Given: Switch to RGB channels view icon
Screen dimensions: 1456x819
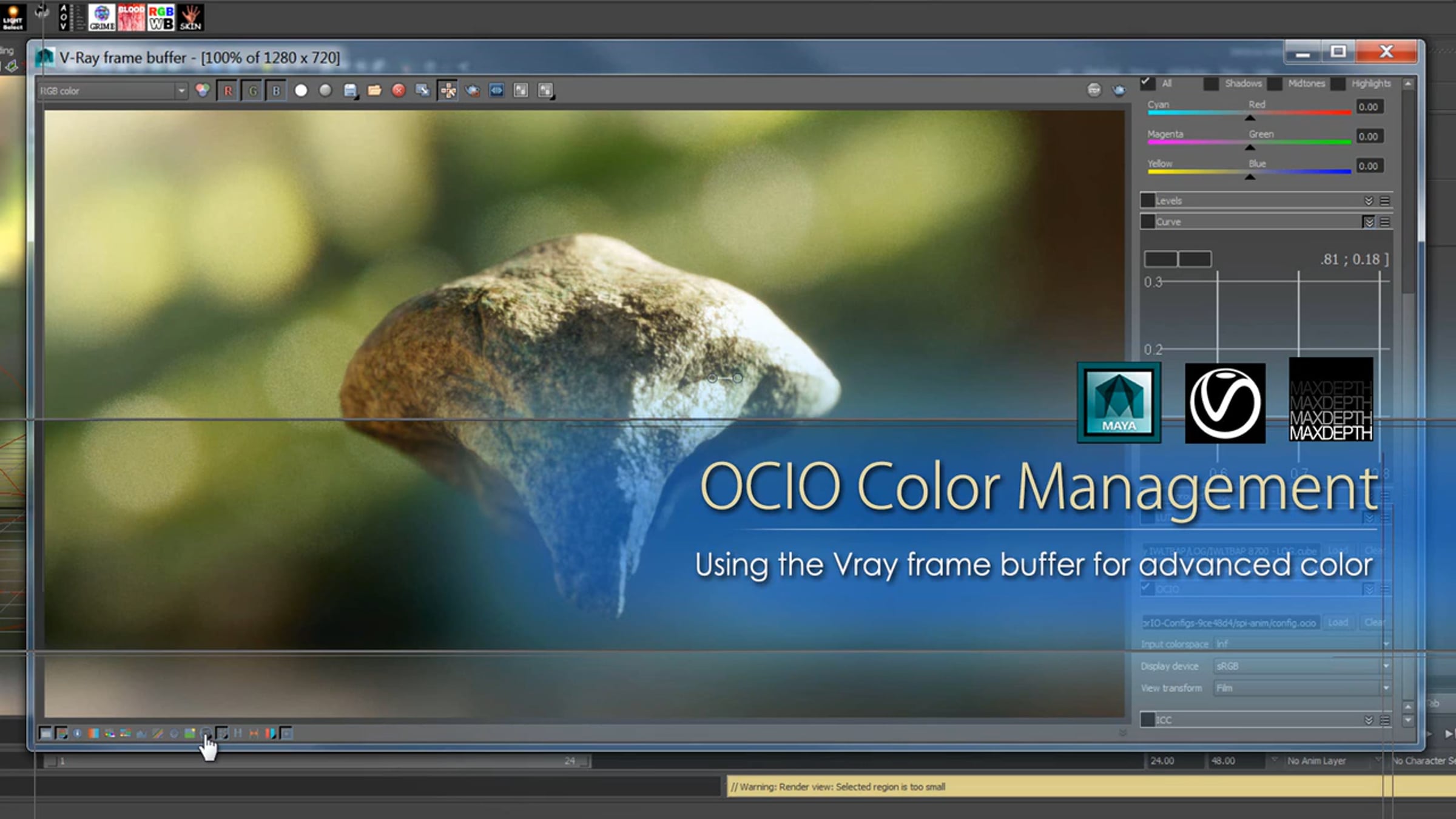Looking at the screenshot, I should [x=203, y=90].
